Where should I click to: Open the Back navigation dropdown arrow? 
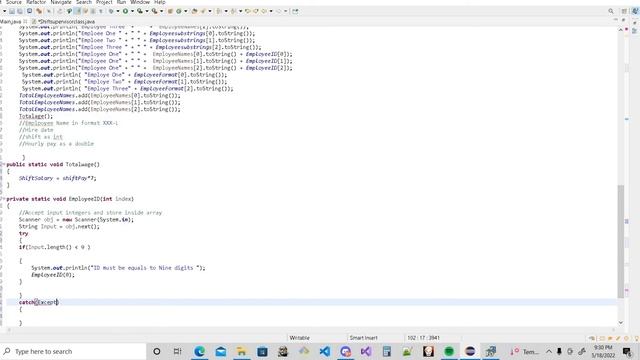(271, 11)
